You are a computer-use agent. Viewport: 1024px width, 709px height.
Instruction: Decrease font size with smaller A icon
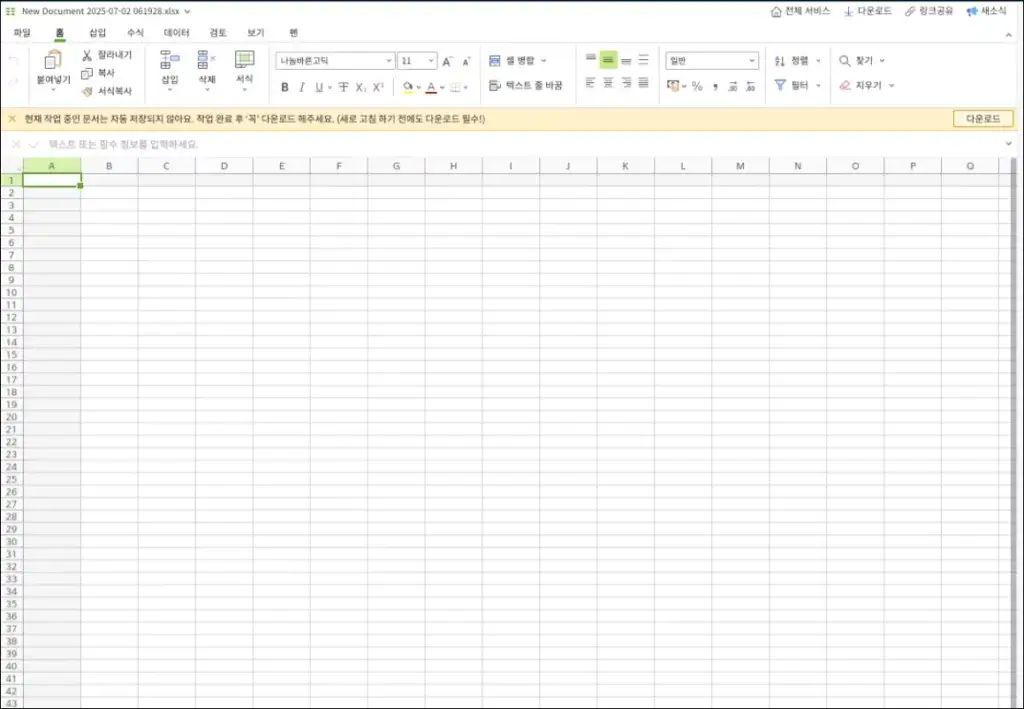(466, 61)
